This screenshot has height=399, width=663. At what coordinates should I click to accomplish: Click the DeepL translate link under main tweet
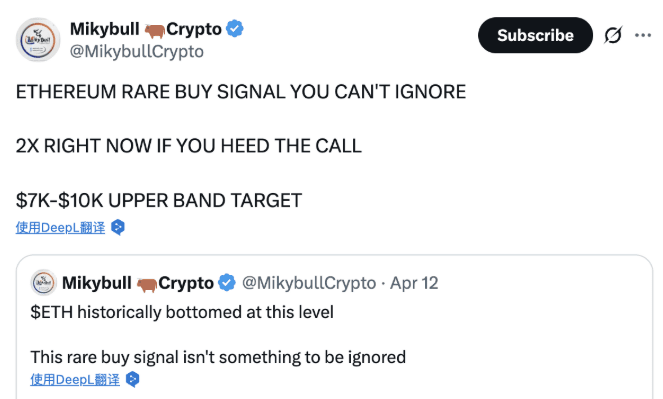pyautogui.click(x=60, y=227)
